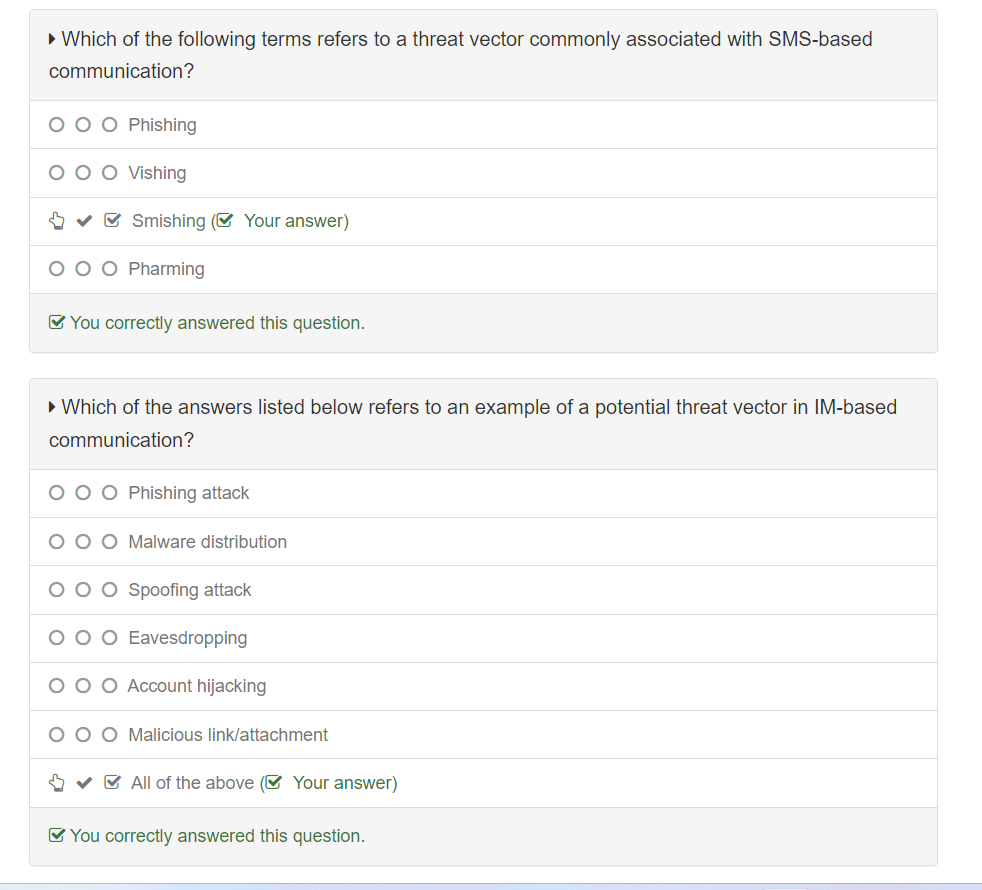The width and height of the screenshot is (982, 890).
Task: Click the gray checkmark icon beside Smishing
Action: [84, 221]
